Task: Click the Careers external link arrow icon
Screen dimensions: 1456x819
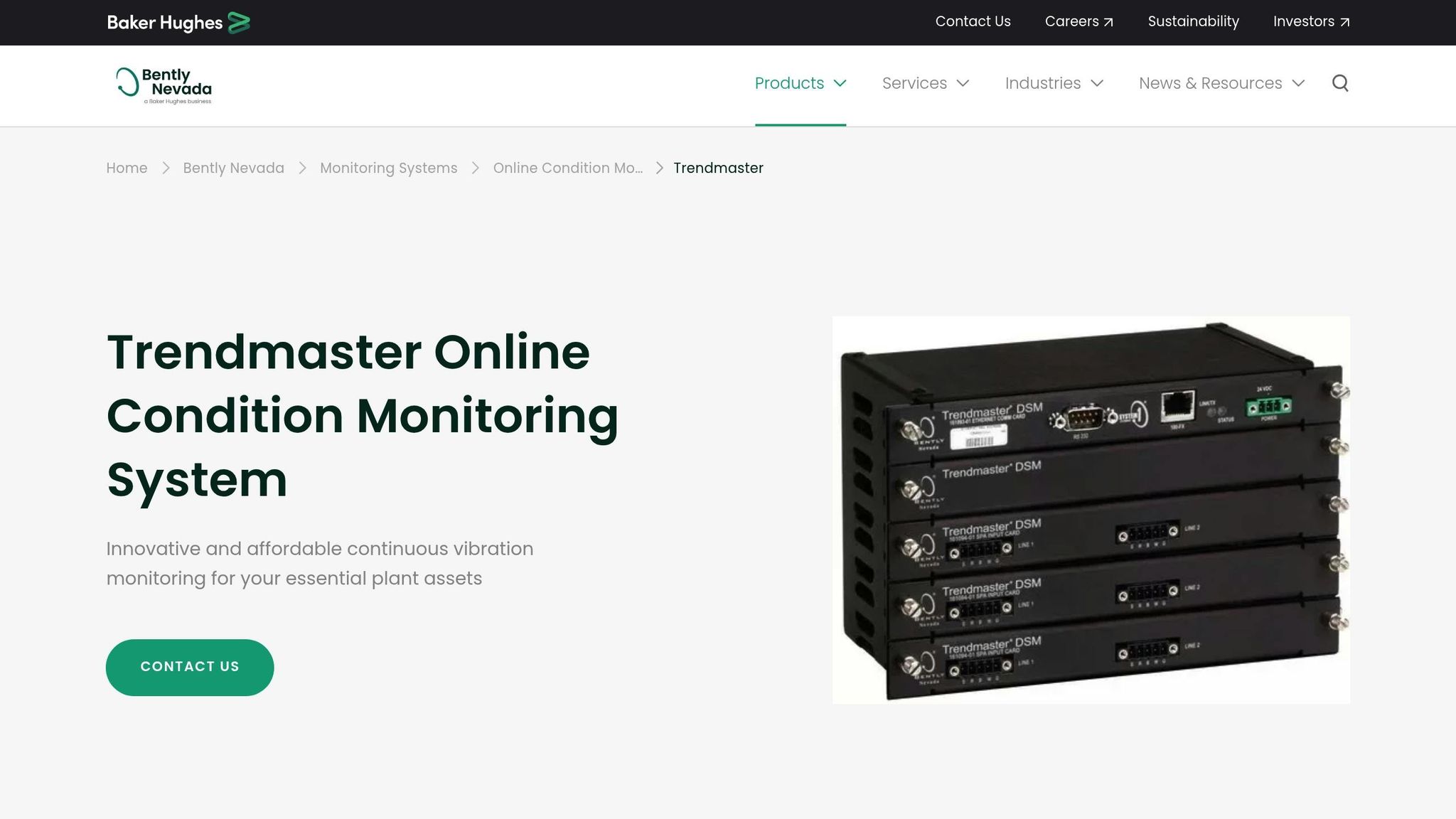Action: tap(1108, 22)
